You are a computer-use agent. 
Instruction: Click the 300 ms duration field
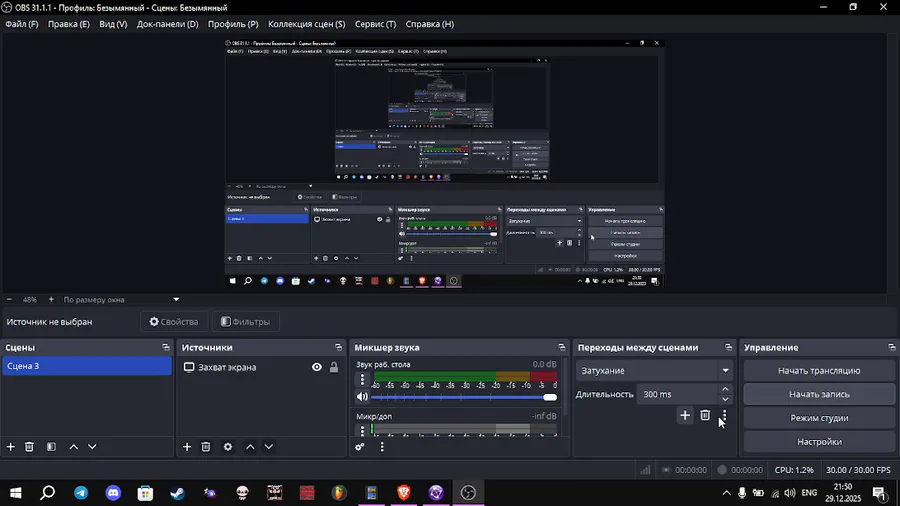click(x=677, y=394)
